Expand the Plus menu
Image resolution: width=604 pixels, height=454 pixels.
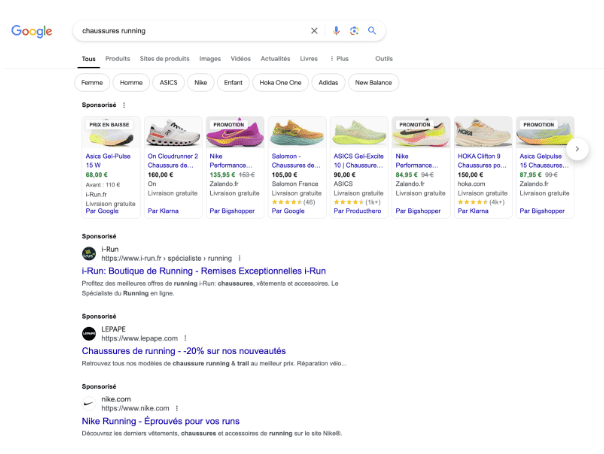[x=339, y=59]
